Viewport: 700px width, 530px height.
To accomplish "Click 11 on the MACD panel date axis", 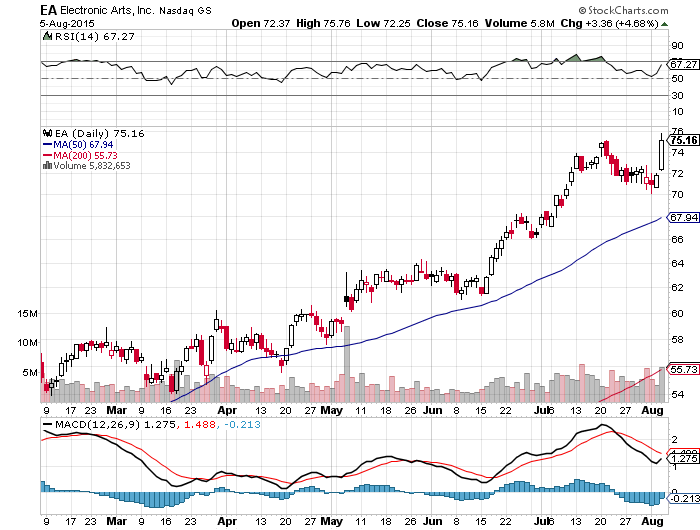I will [361, 522].
